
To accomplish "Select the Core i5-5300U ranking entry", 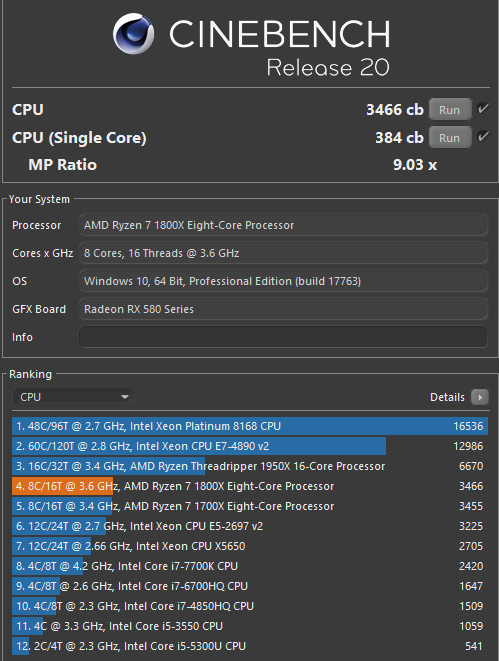I will click(250, 646).
